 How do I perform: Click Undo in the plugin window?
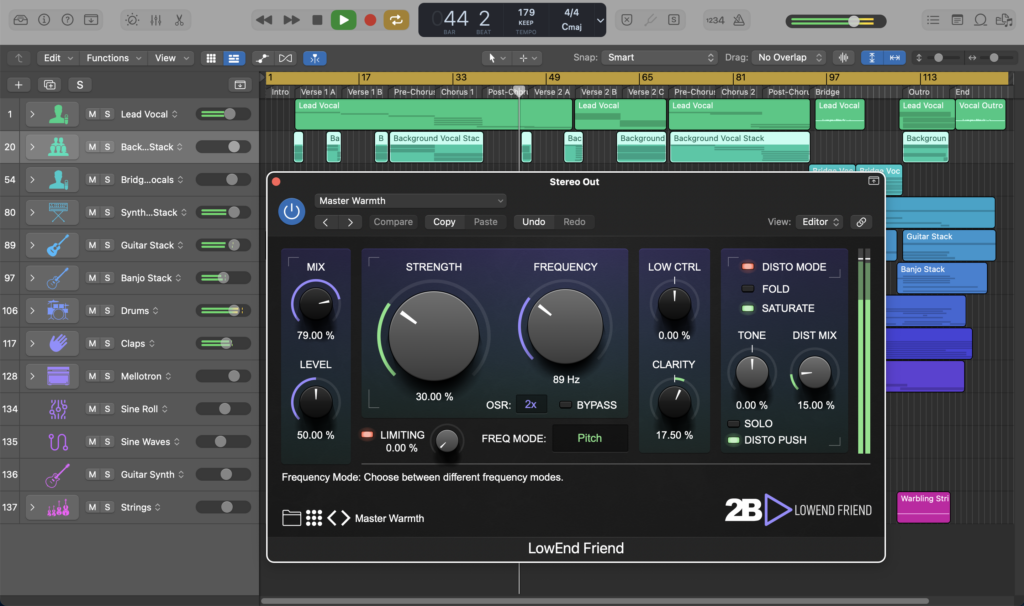click(x=533, y=221)
